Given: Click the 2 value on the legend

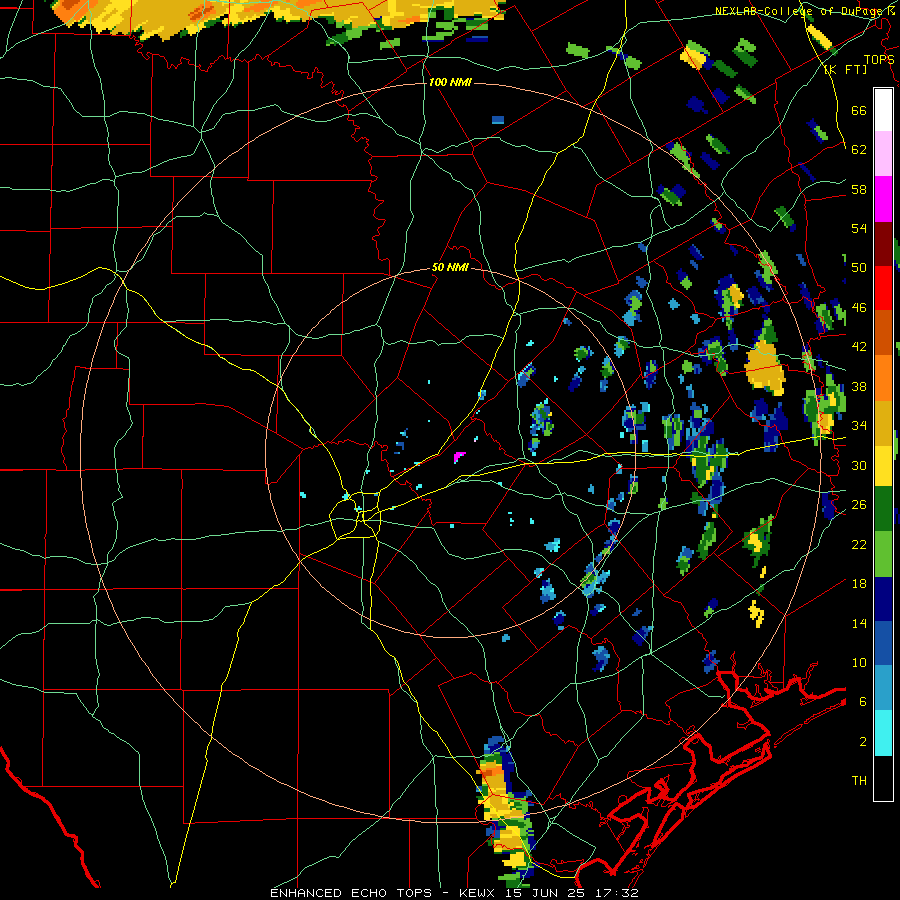Looking at the screenshot, I should point(863,742).
